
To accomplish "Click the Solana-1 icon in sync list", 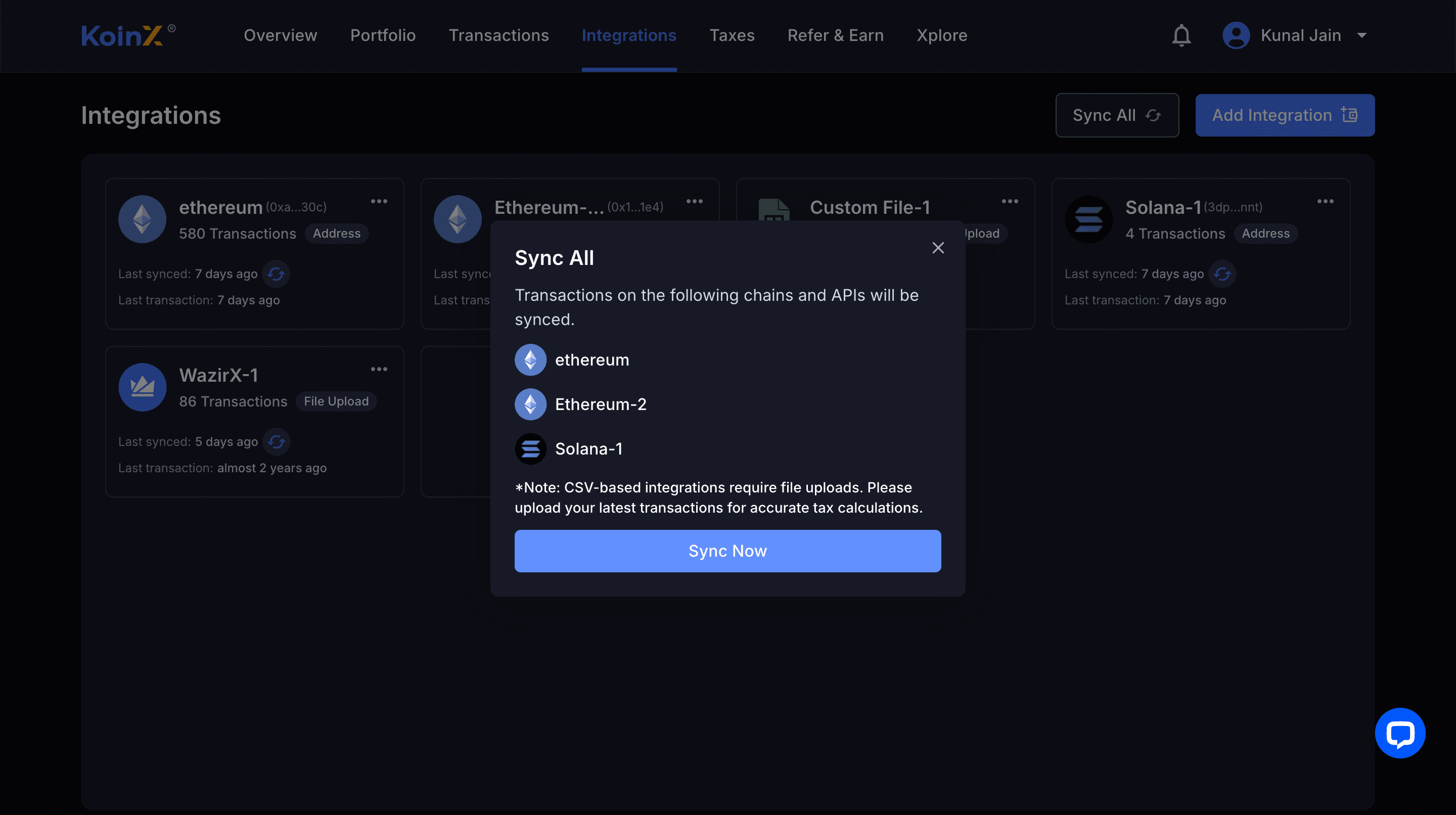I will (x=530, y=449).
